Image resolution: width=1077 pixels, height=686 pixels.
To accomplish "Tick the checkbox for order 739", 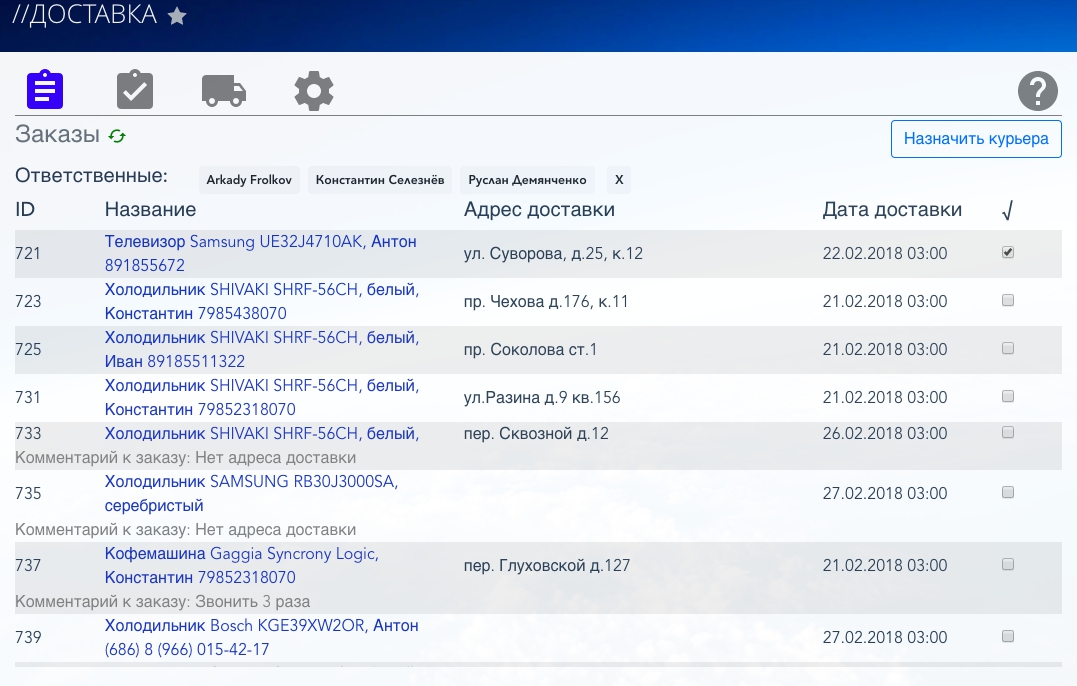I will pos(1008,637).
